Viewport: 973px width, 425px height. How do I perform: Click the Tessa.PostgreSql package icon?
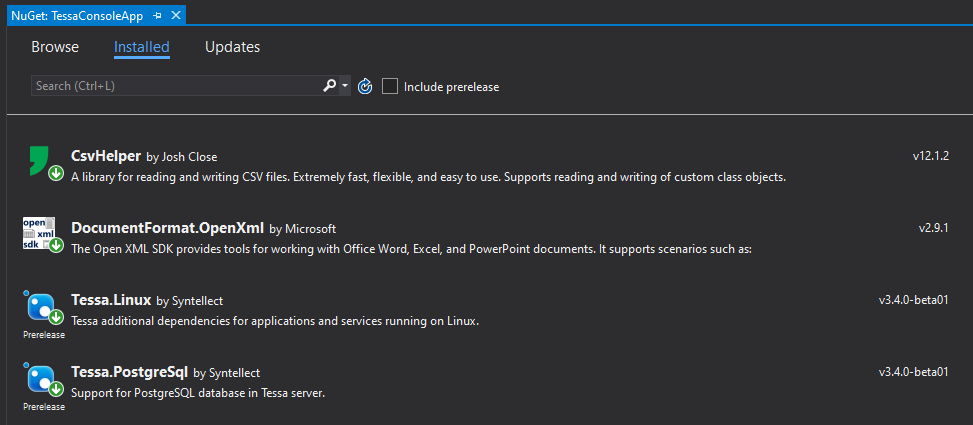[x=40, y=379]
